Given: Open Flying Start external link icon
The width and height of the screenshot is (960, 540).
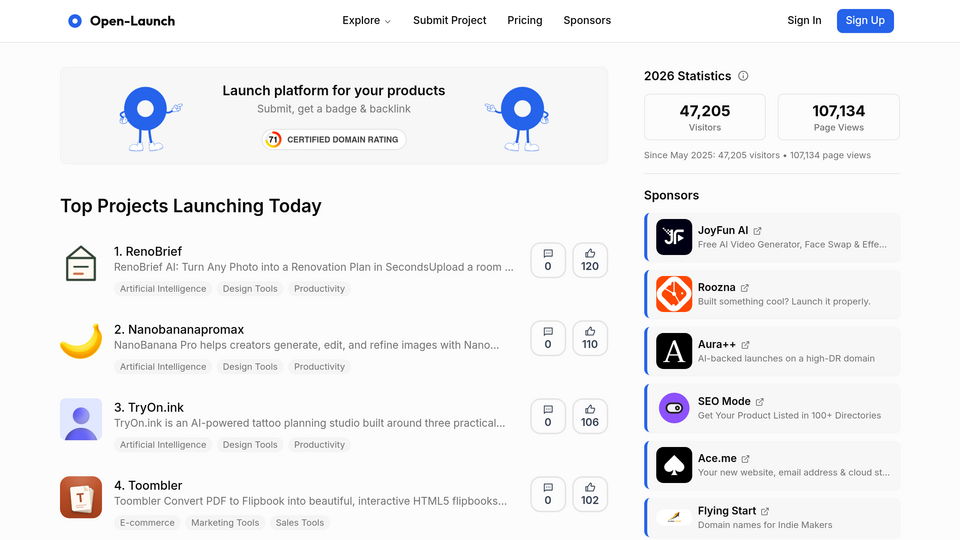Looking at the screenshot, I should [x=765, y=511].
